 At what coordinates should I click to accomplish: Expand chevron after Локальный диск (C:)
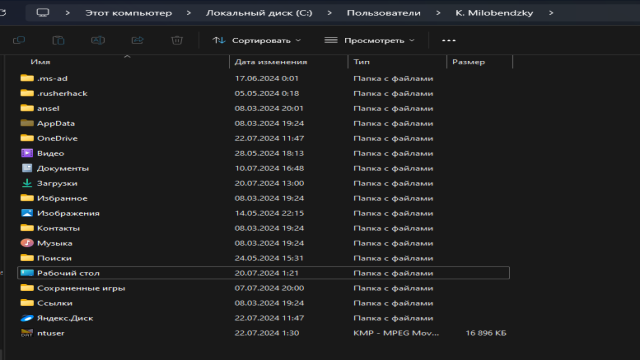click(x=329, y=13)
